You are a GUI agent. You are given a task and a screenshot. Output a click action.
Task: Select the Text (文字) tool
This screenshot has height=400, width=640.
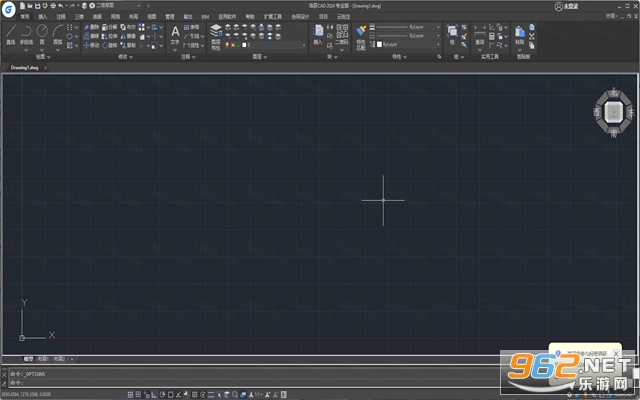click(x=175, y=35)
